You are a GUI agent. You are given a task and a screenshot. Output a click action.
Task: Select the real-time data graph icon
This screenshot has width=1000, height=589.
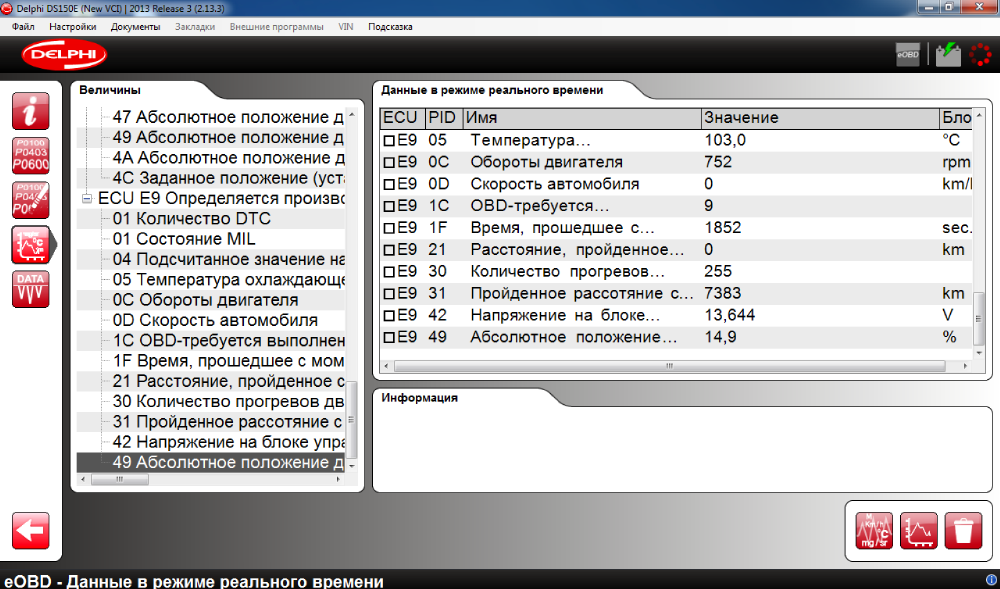(x=31, y=245)
